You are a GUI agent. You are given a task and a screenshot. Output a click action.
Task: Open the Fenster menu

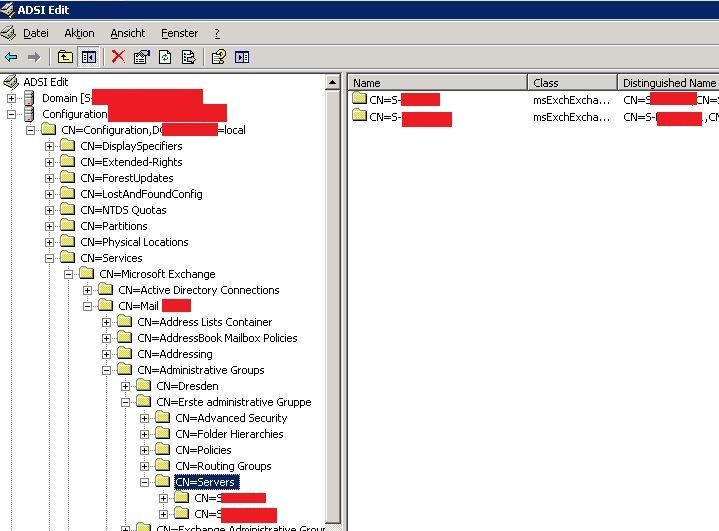[x=179, y=33]
